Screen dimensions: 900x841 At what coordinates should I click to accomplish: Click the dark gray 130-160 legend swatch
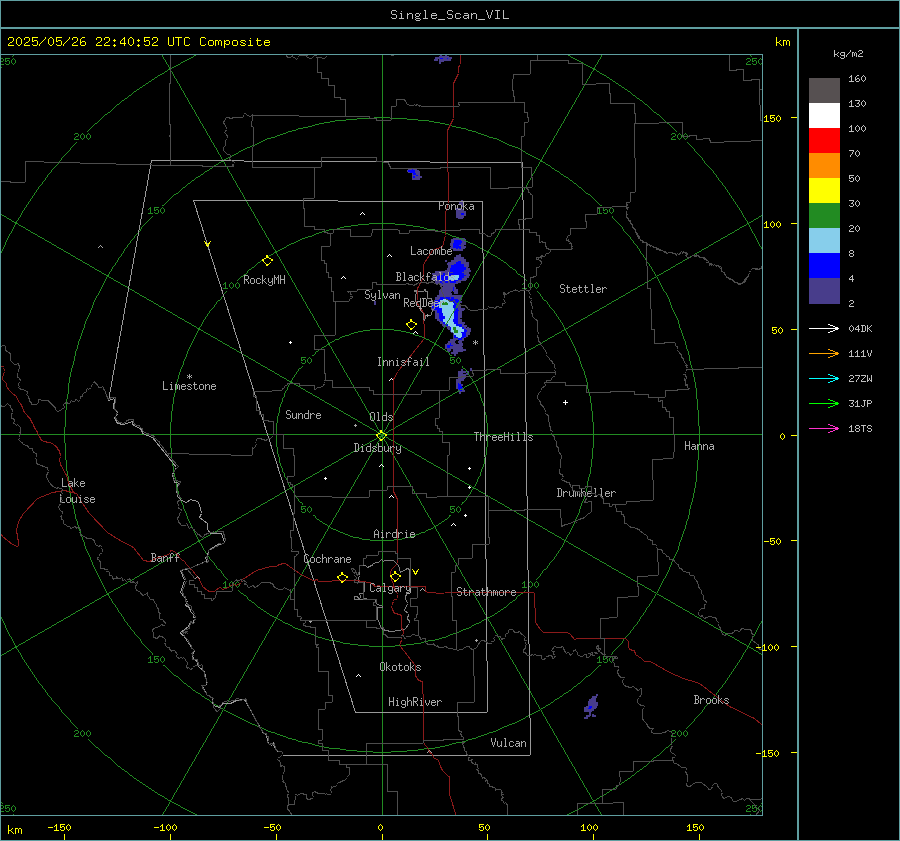click(824, 91)
